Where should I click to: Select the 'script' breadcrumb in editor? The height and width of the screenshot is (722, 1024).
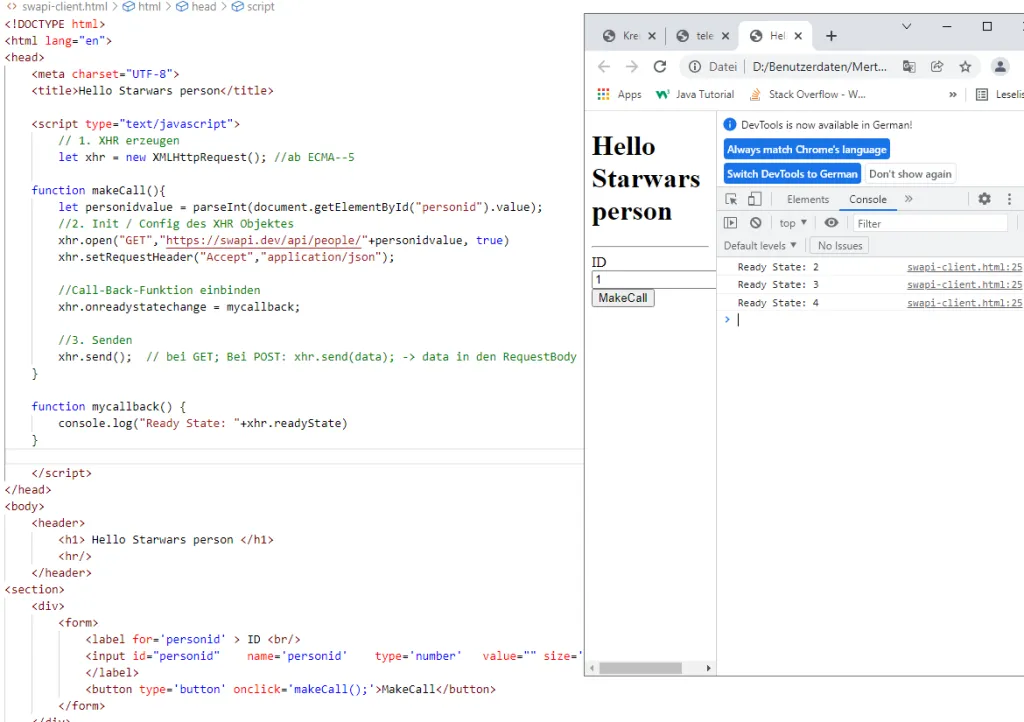click(x=253, y=7)
